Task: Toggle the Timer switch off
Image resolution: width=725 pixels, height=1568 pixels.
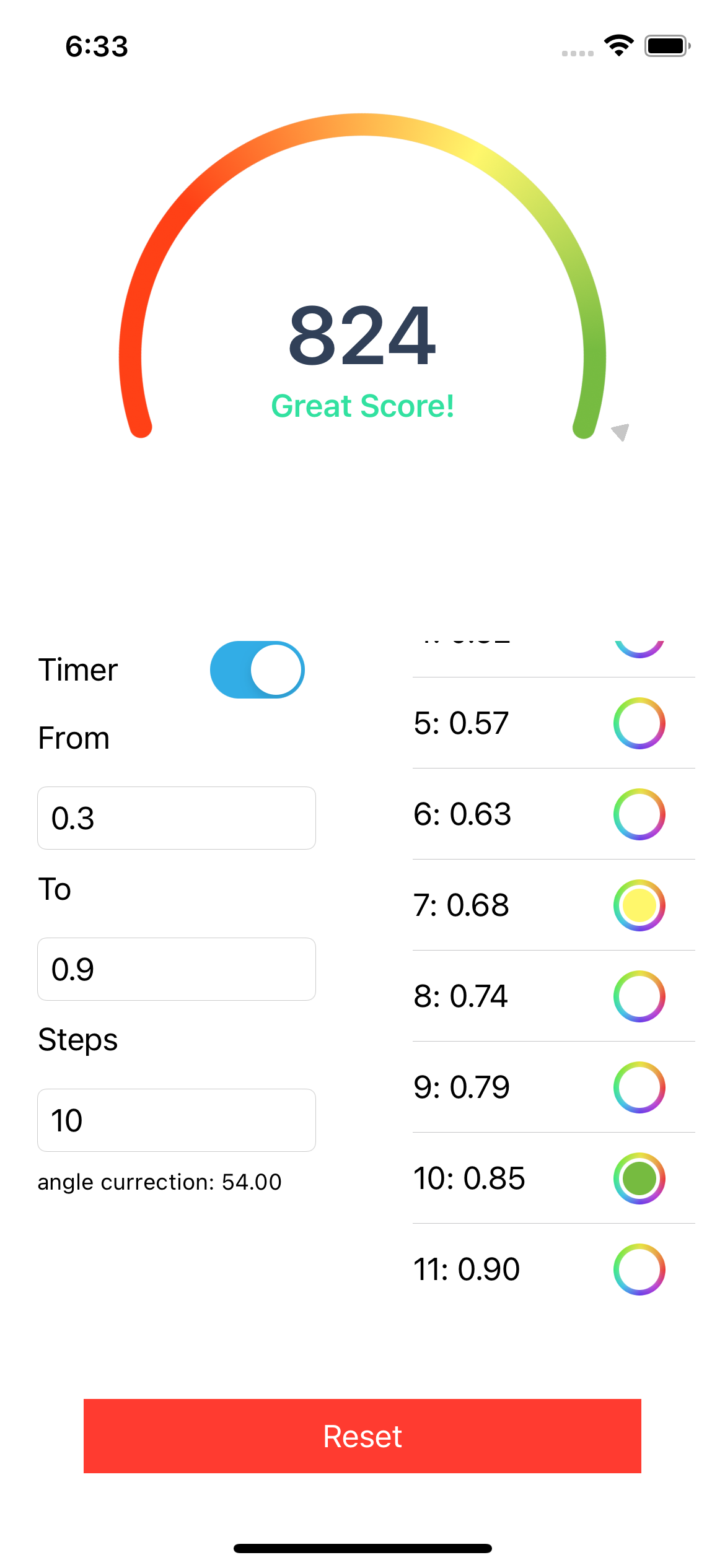Action: click(x=257, y=669)
